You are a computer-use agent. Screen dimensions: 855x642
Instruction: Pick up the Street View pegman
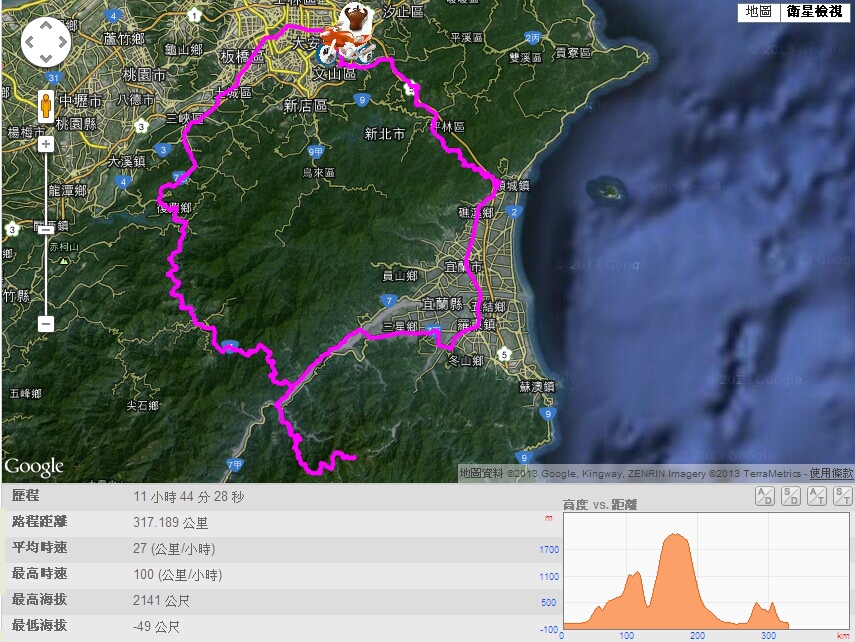[46, 106]
